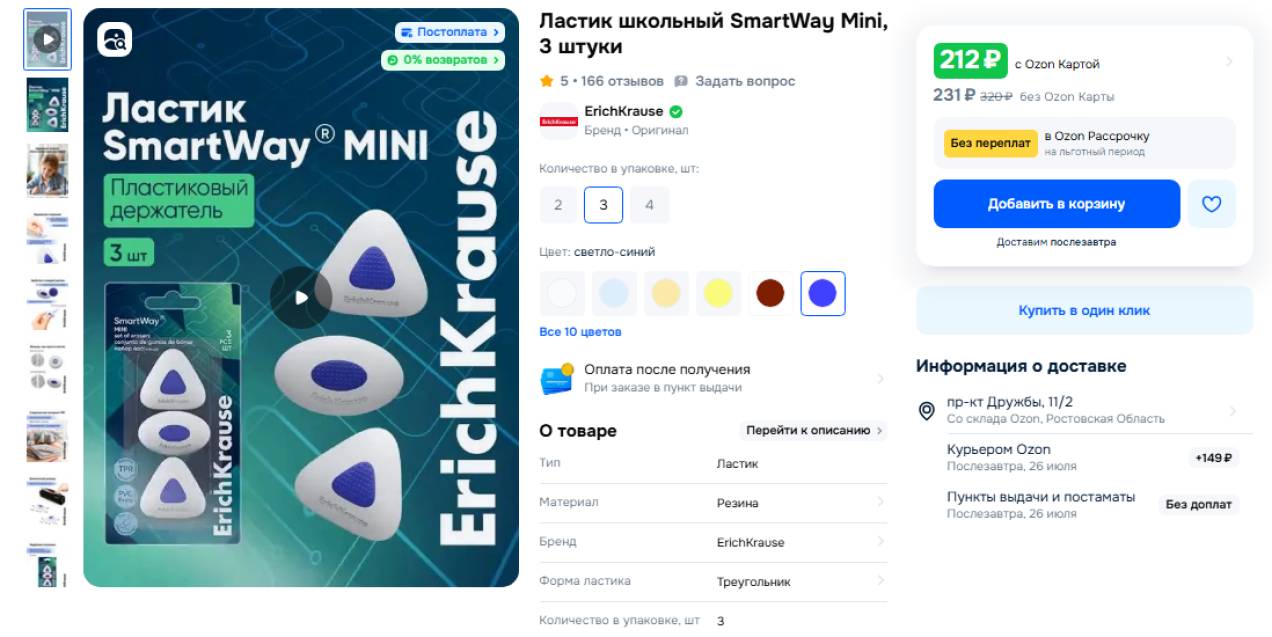
Task: Expand the Ozon Card price chevron
Action: tap(1229, 62)
